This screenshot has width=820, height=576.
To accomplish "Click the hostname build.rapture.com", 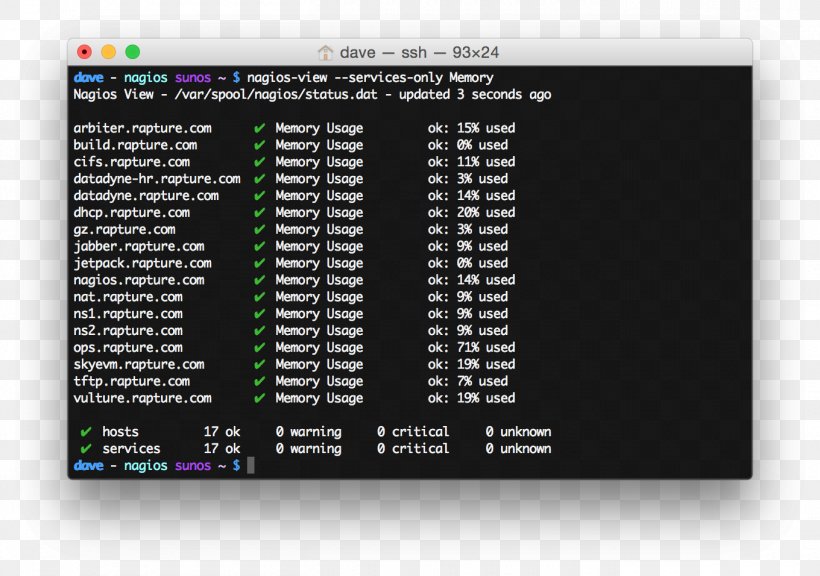I will click(x=135, y=145).
